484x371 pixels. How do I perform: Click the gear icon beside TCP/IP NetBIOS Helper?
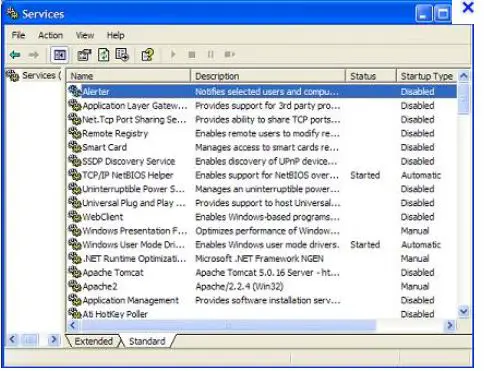click(x=75, y=175)
